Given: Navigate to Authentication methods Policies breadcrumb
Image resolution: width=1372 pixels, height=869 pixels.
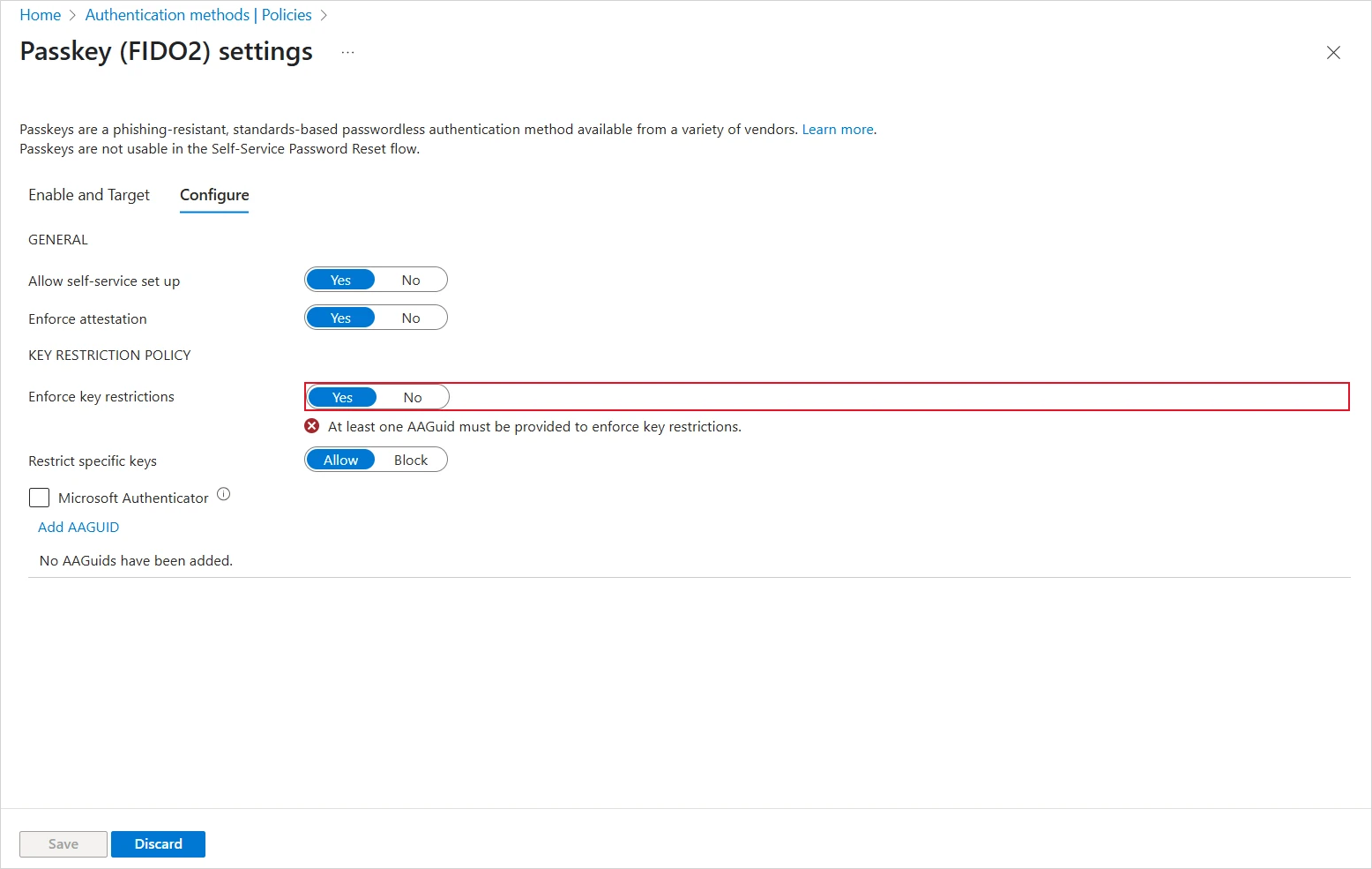Looking at the screenshot, I should coord(198,15).
